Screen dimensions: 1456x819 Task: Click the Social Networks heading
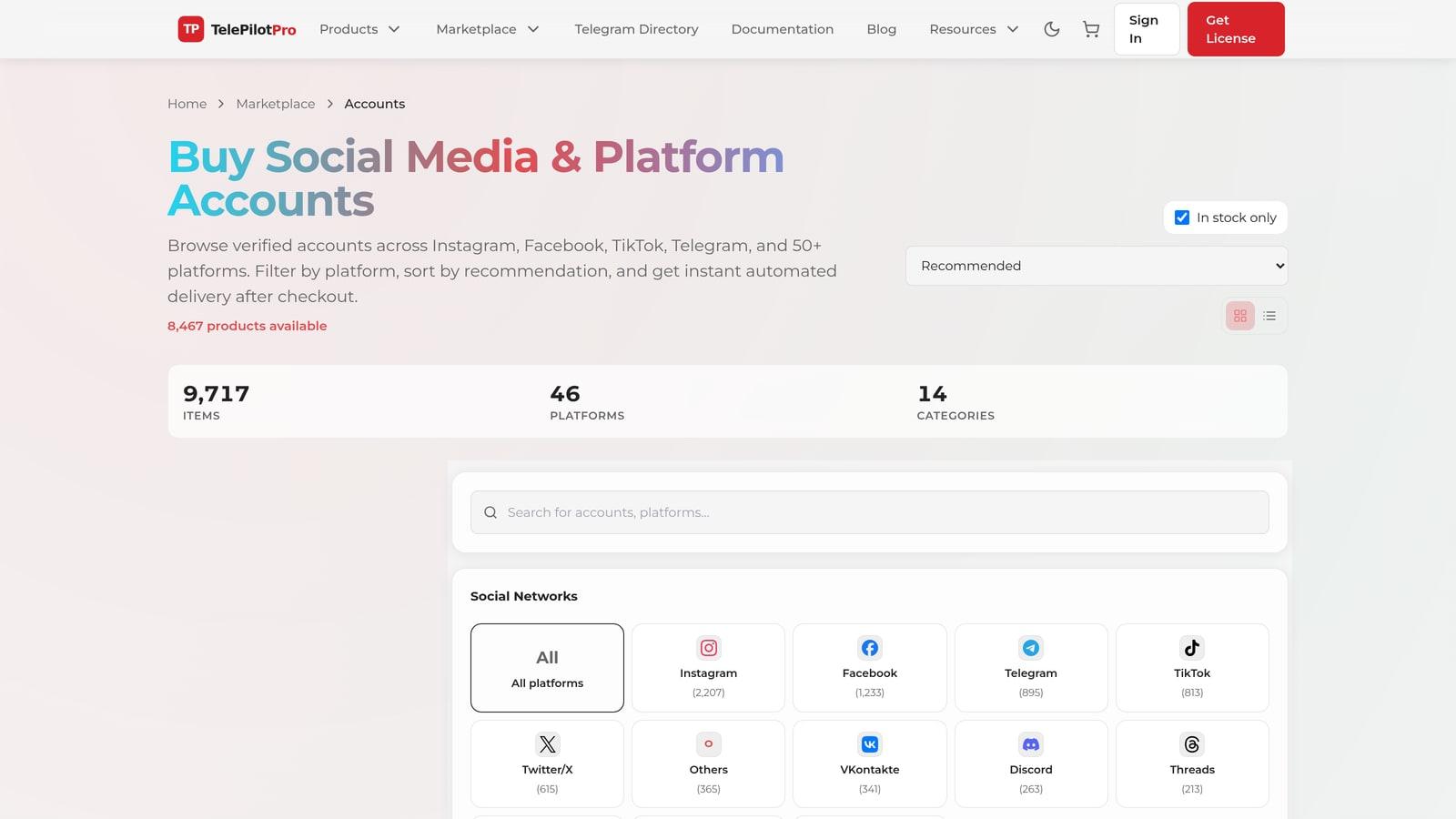524,596
